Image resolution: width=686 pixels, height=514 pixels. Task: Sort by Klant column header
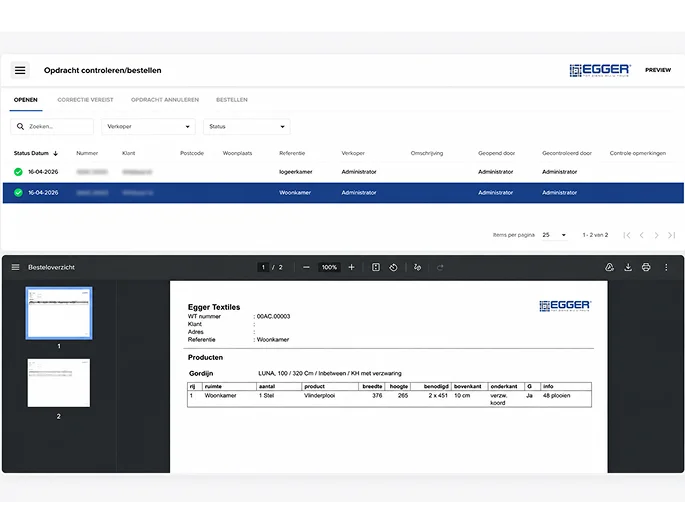tap(129, 154)
